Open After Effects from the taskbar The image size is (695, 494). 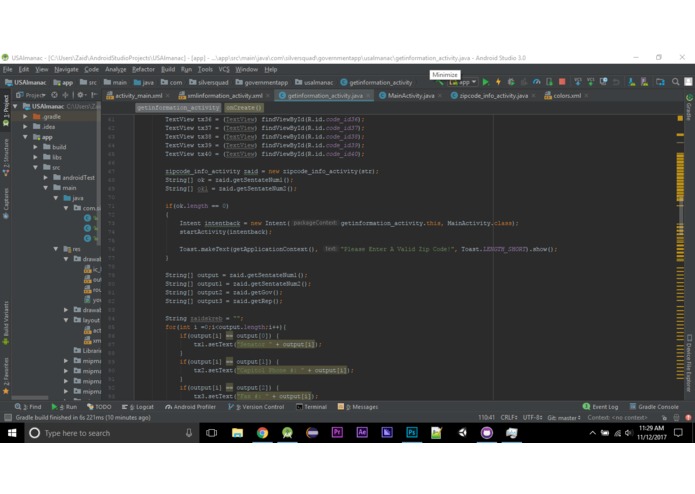tap(362, 433)
